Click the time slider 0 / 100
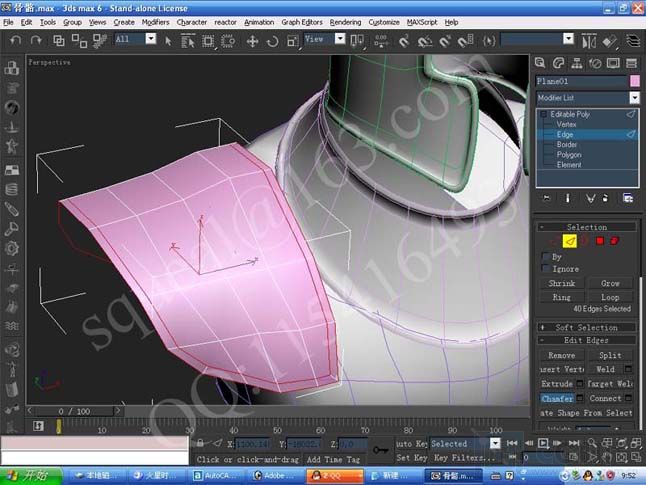The height and width of the screenshot is (485, 646). 74,411
